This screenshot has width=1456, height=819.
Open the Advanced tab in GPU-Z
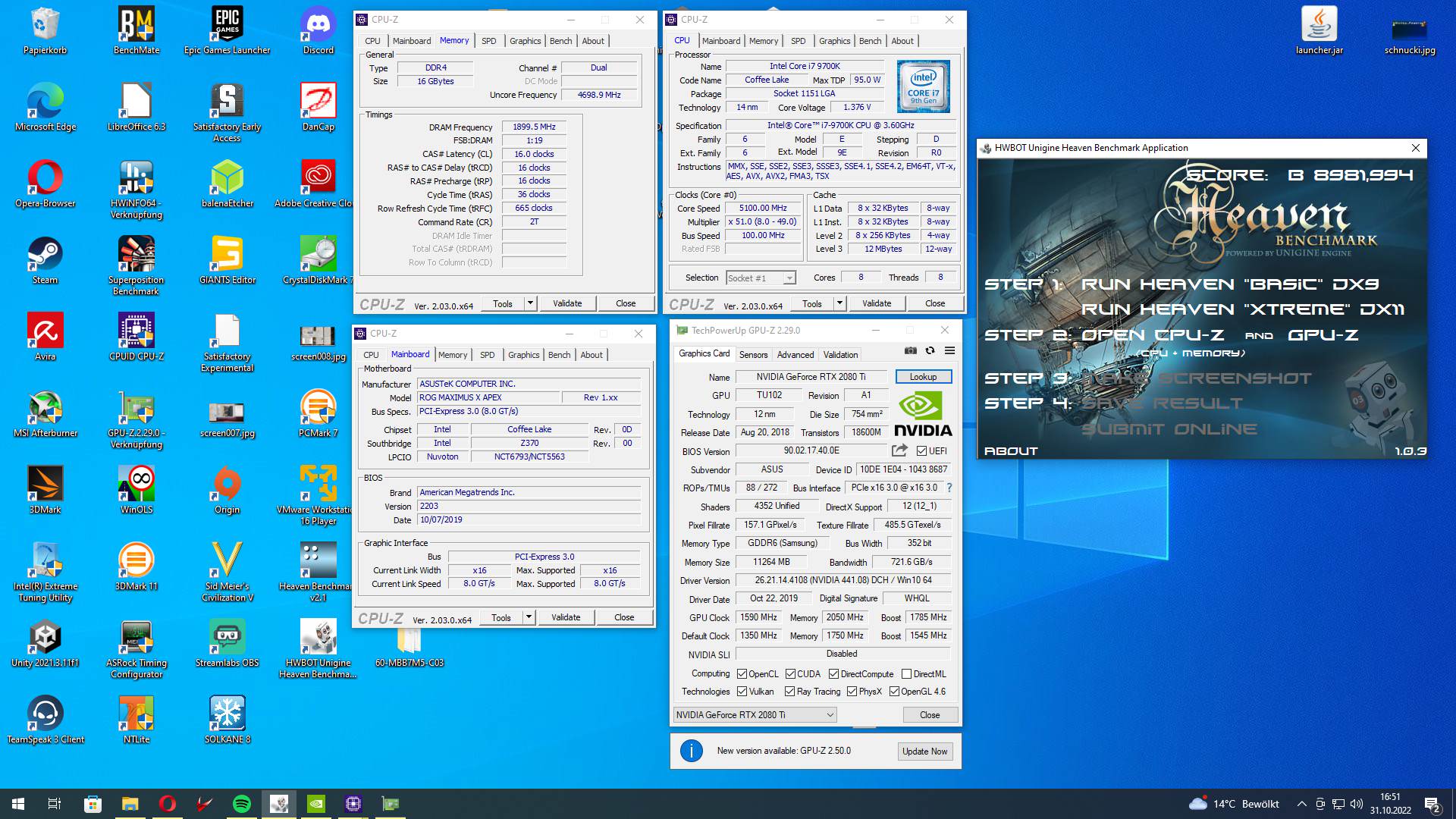pyautogui.click(x=795, y=354)
